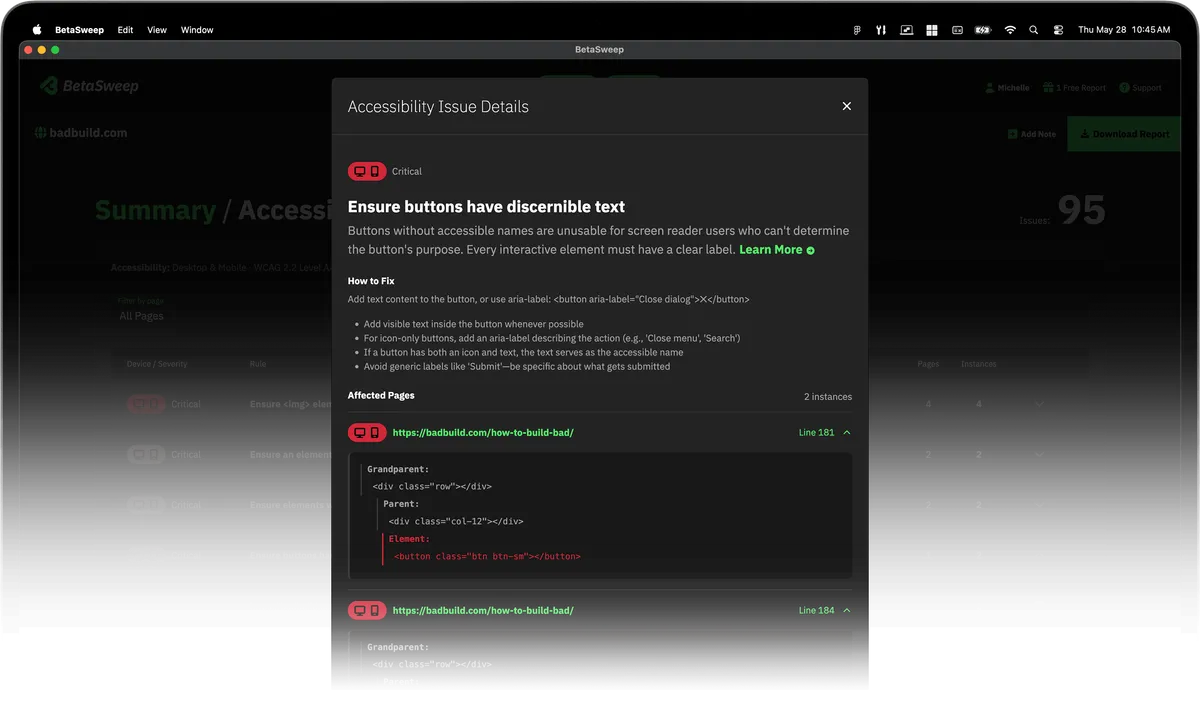The height and width of the screenshot is (701, 1200).
Task: Open the Wi-Fi menu
Action: [x=1010, y=30]
